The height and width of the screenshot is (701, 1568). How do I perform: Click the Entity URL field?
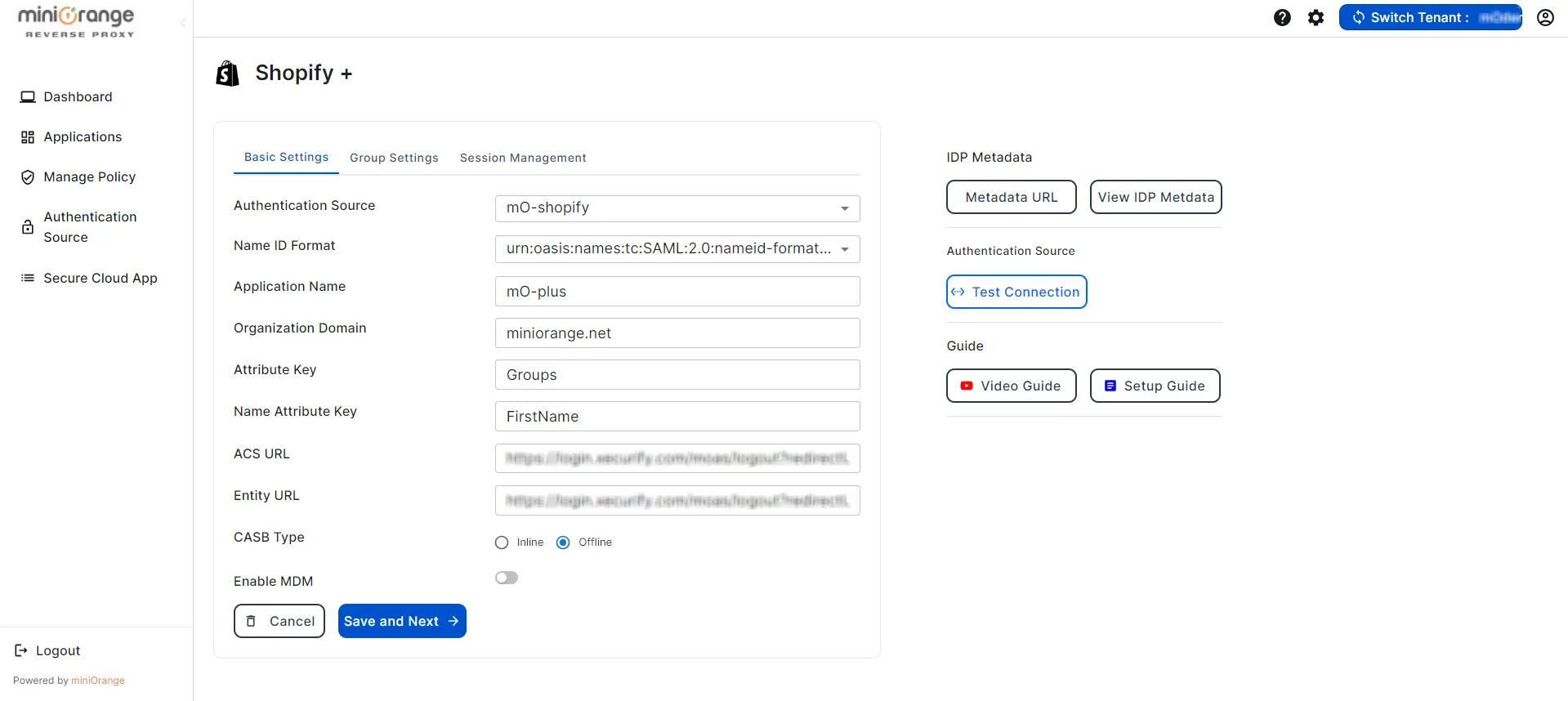(x=677, y=500)
